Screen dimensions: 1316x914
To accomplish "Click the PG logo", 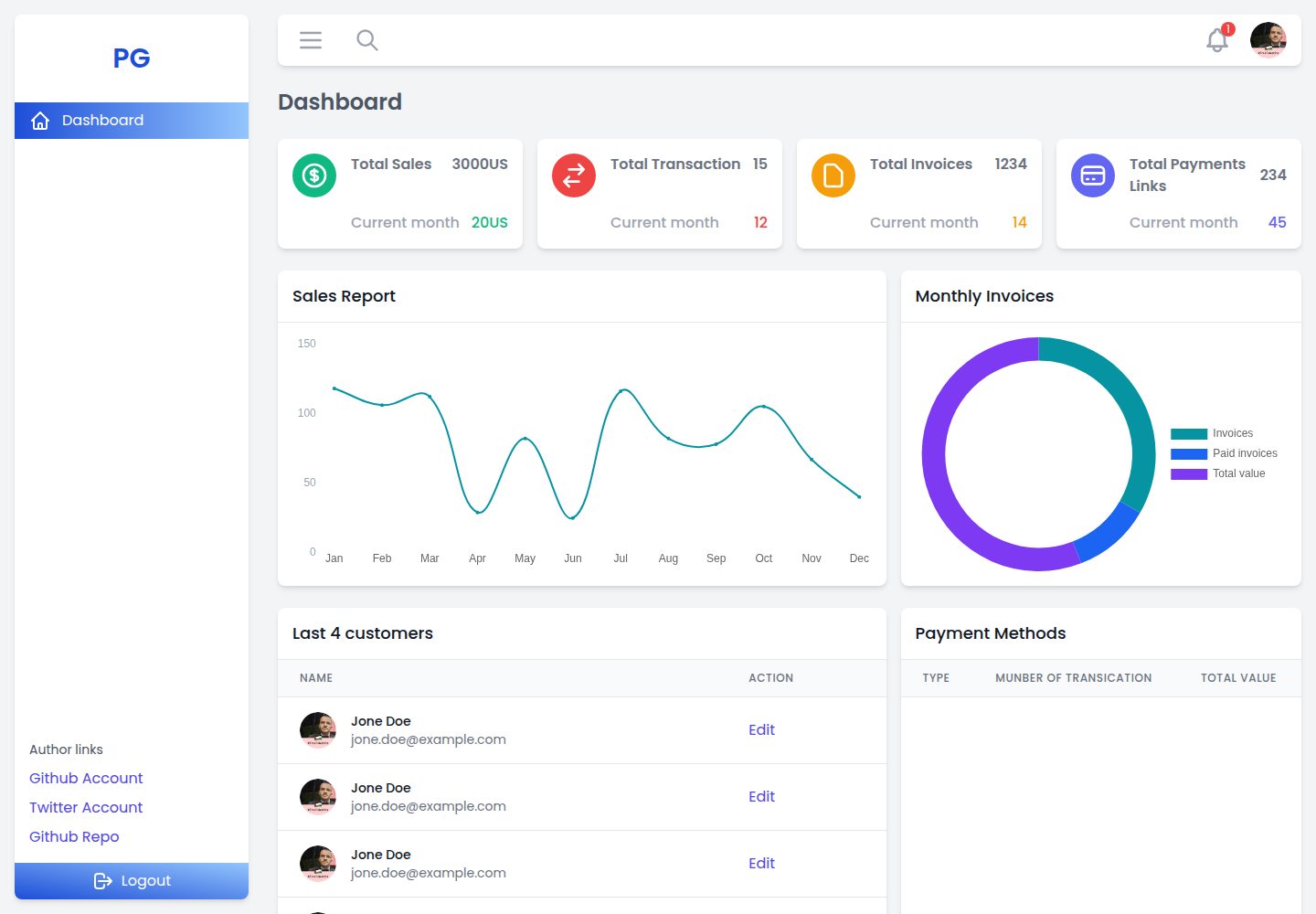I will click(x=132, y=58).
